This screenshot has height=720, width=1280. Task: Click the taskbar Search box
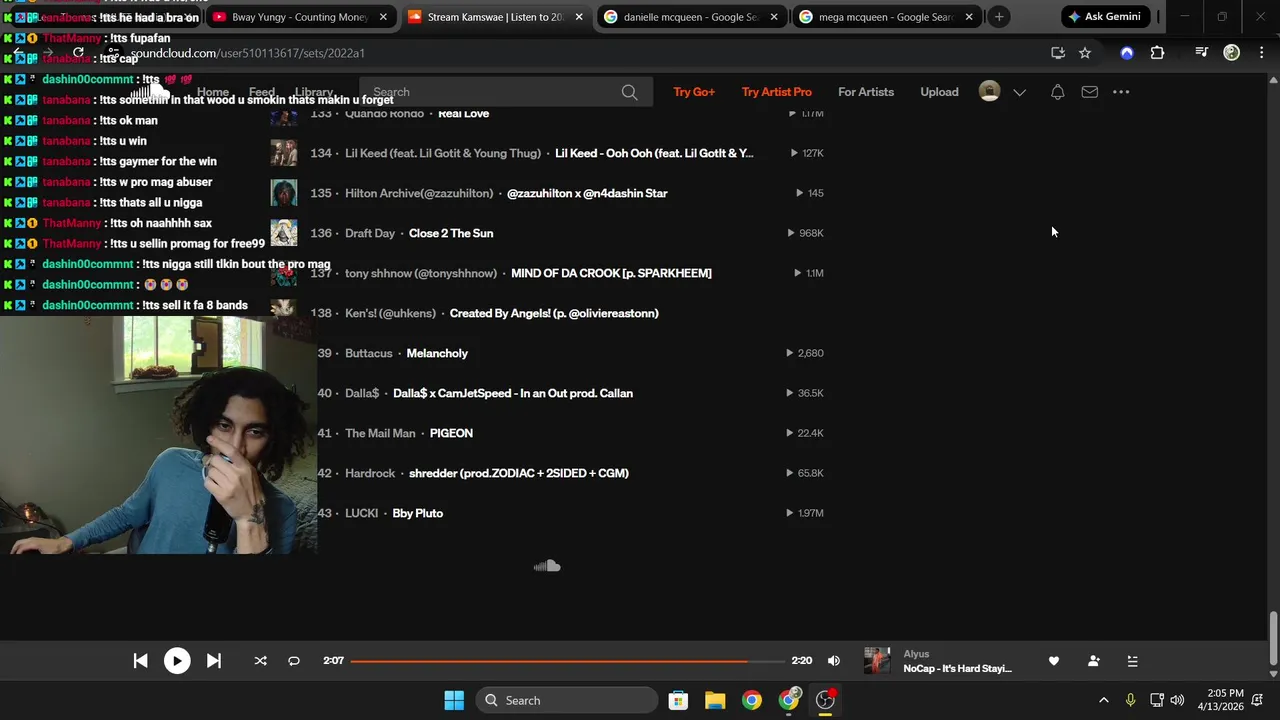click(567, 700)
